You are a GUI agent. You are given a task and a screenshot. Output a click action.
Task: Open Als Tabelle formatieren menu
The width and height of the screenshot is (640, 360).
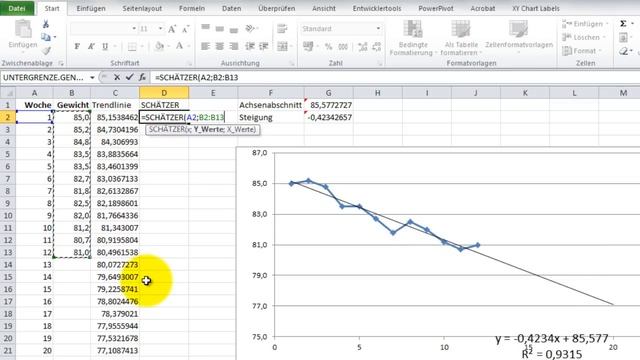461,38
